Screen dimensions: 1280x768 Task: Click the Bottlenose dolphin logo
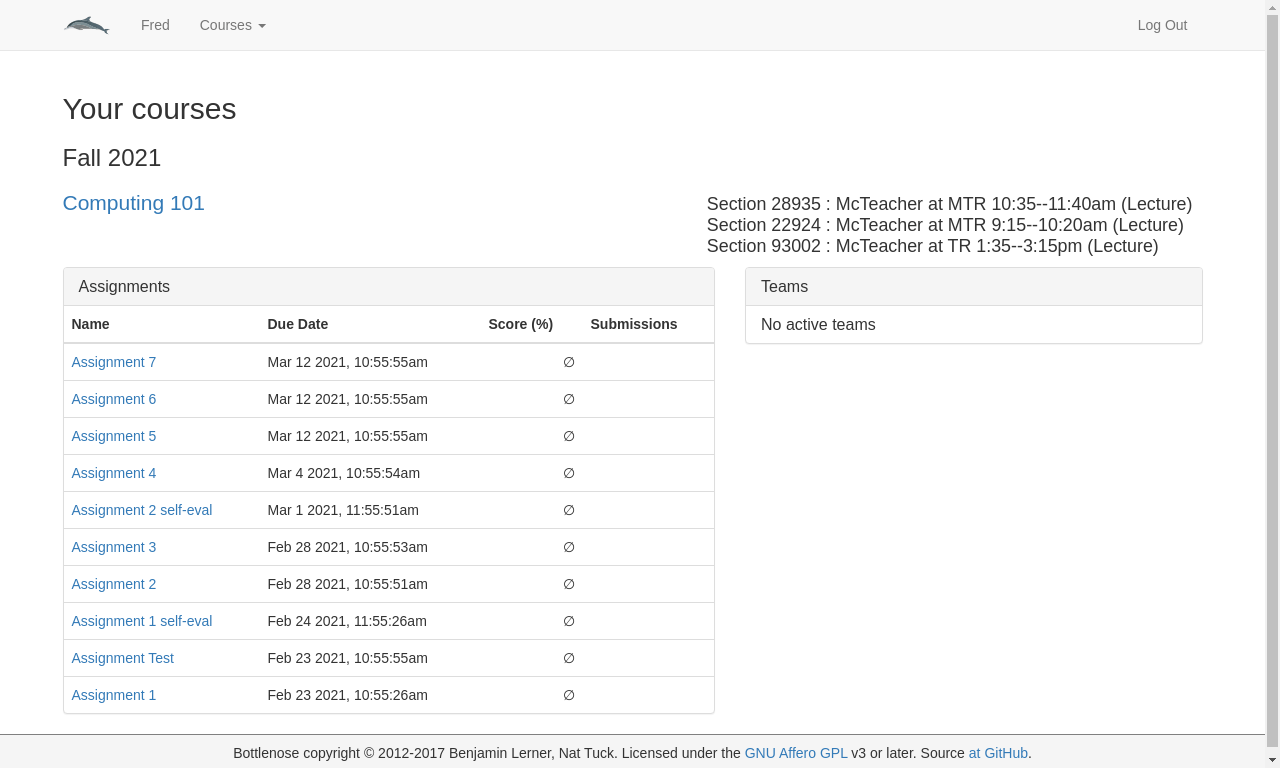[87, 25]
